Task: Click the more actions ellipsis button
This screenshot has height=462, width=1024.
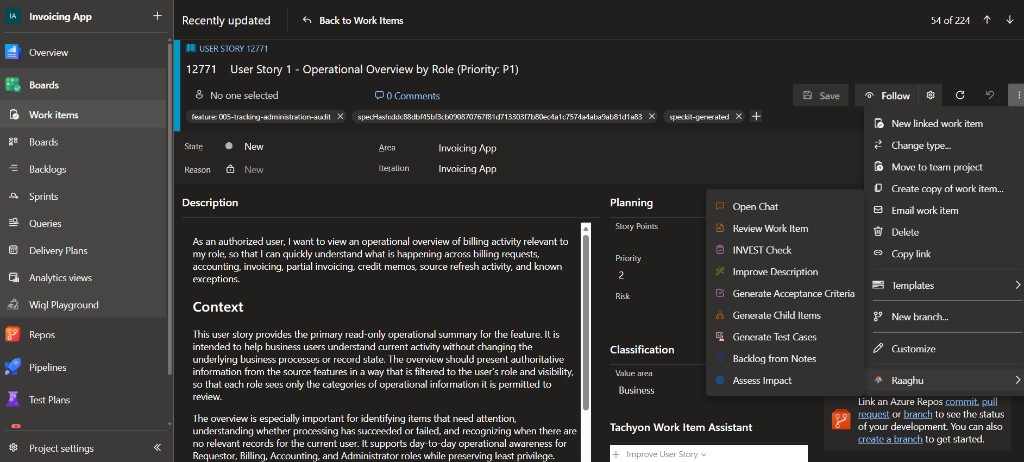Action: point(1017,95)
